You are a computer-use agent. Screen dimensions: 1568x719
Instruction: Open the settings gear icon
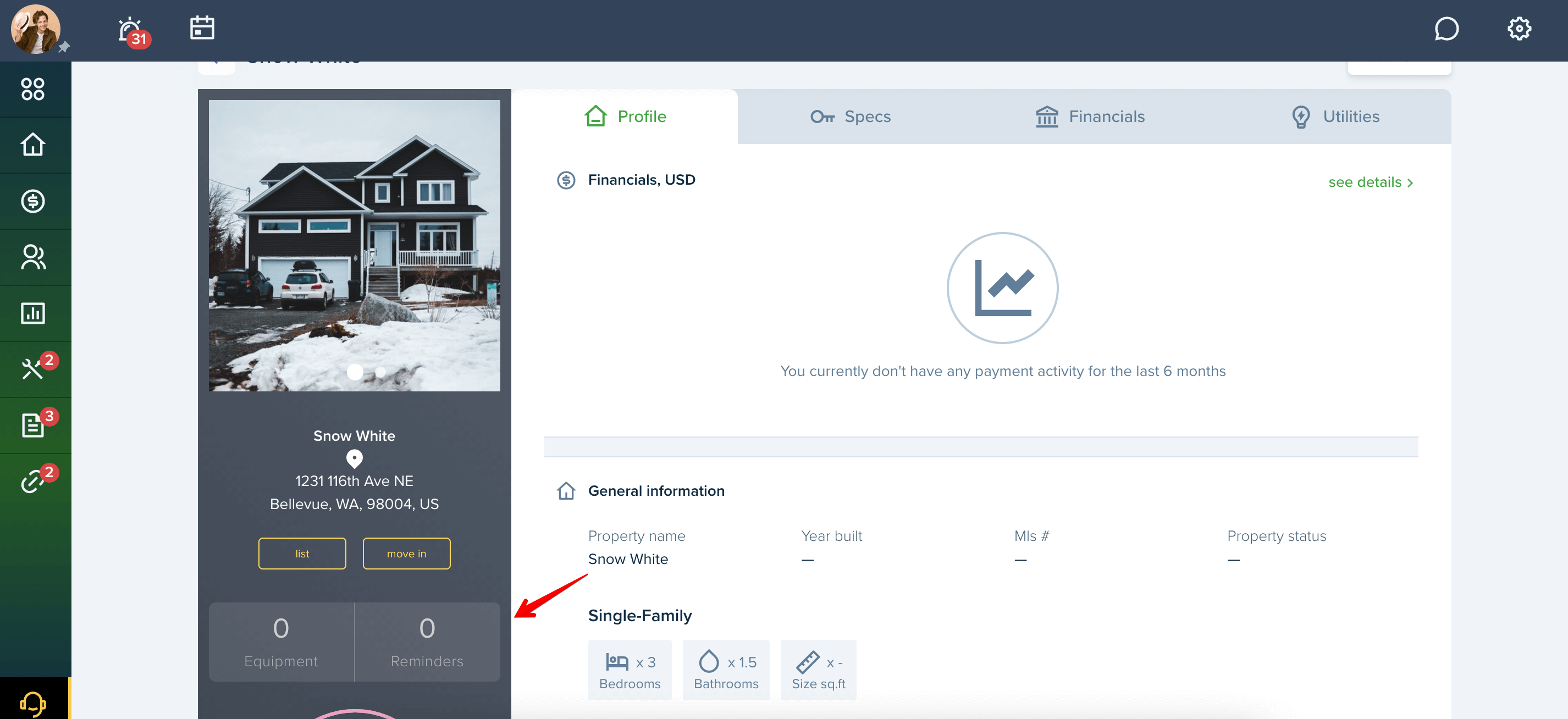[x=1519, y=29]
